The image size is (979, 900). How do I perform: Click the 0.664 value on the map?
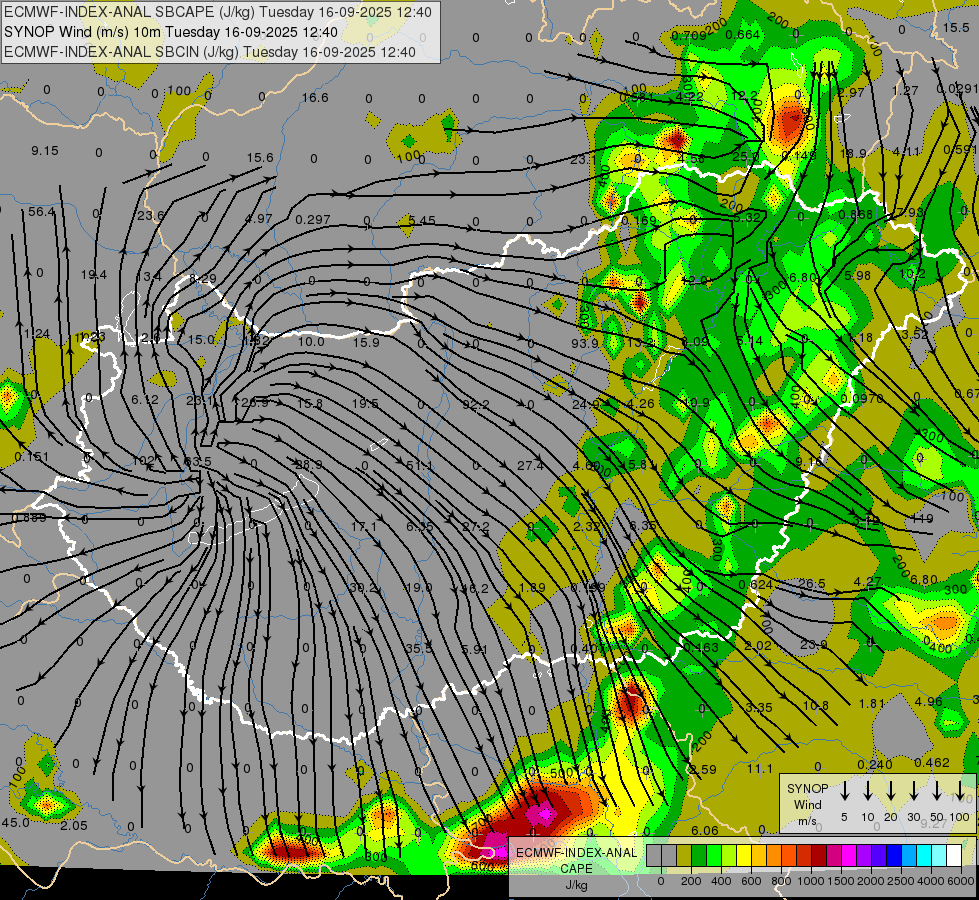(742, 34)
